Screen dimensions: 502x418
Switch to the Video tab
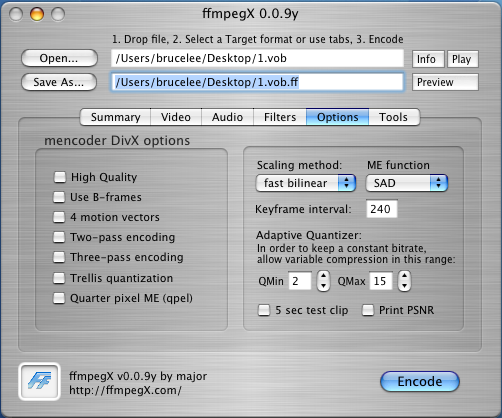click(x=176, y=117)
